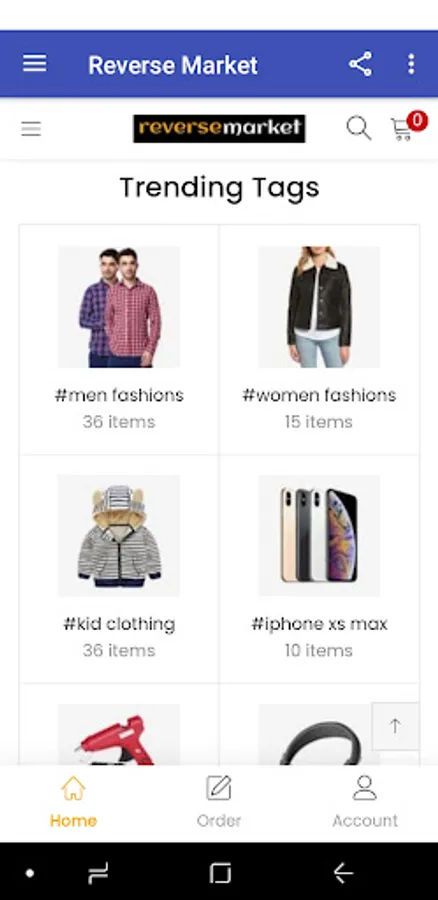This screenshot has height=900, width=438.
Task: Open the three-dot overflow menu
Action: pyautogui.click(x=411, y=64)
